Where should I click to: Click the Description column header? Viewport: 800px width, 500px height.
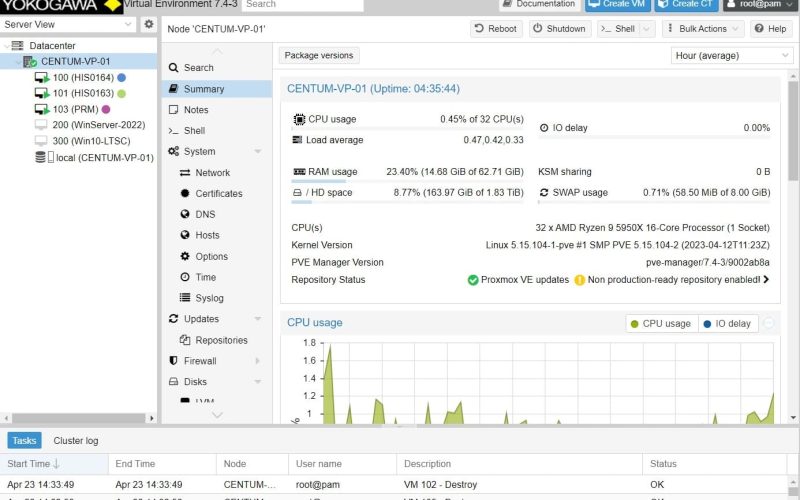519,464
